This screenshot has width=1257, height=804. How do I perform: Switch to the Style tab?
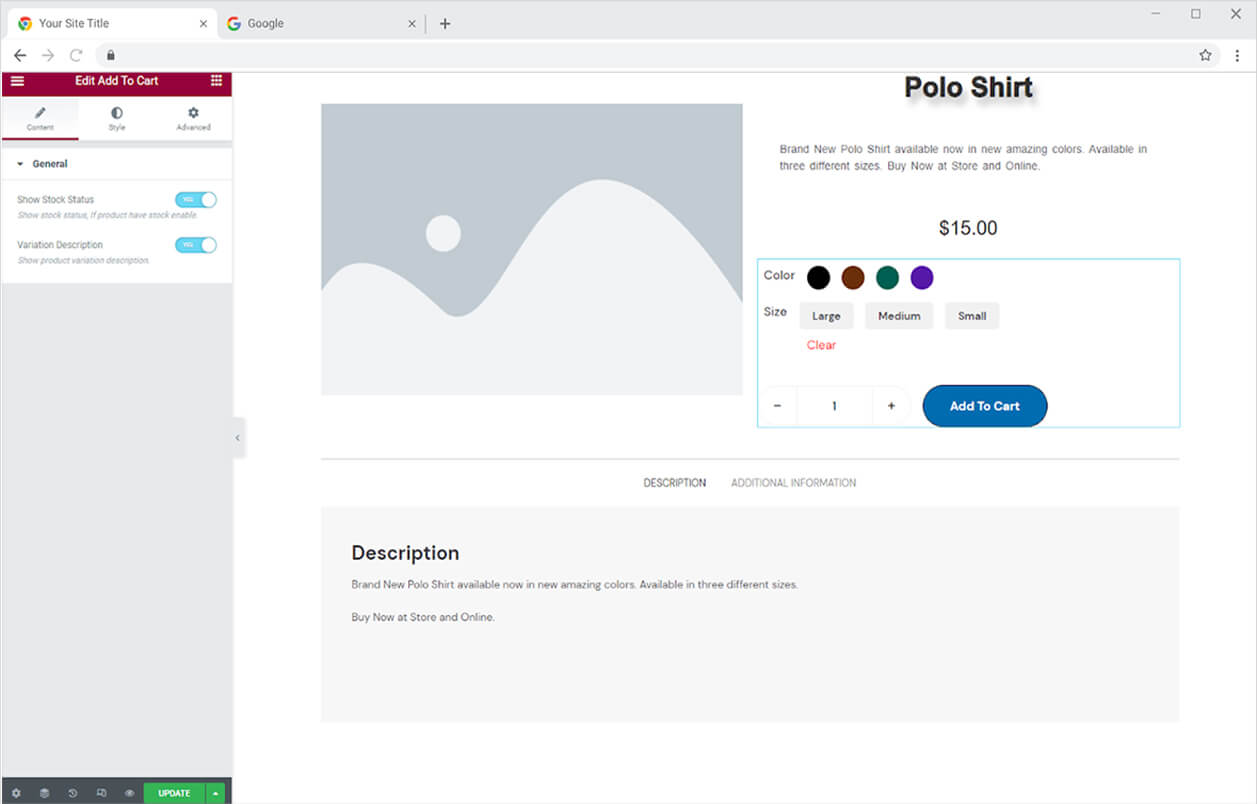[x=117, y=119]
